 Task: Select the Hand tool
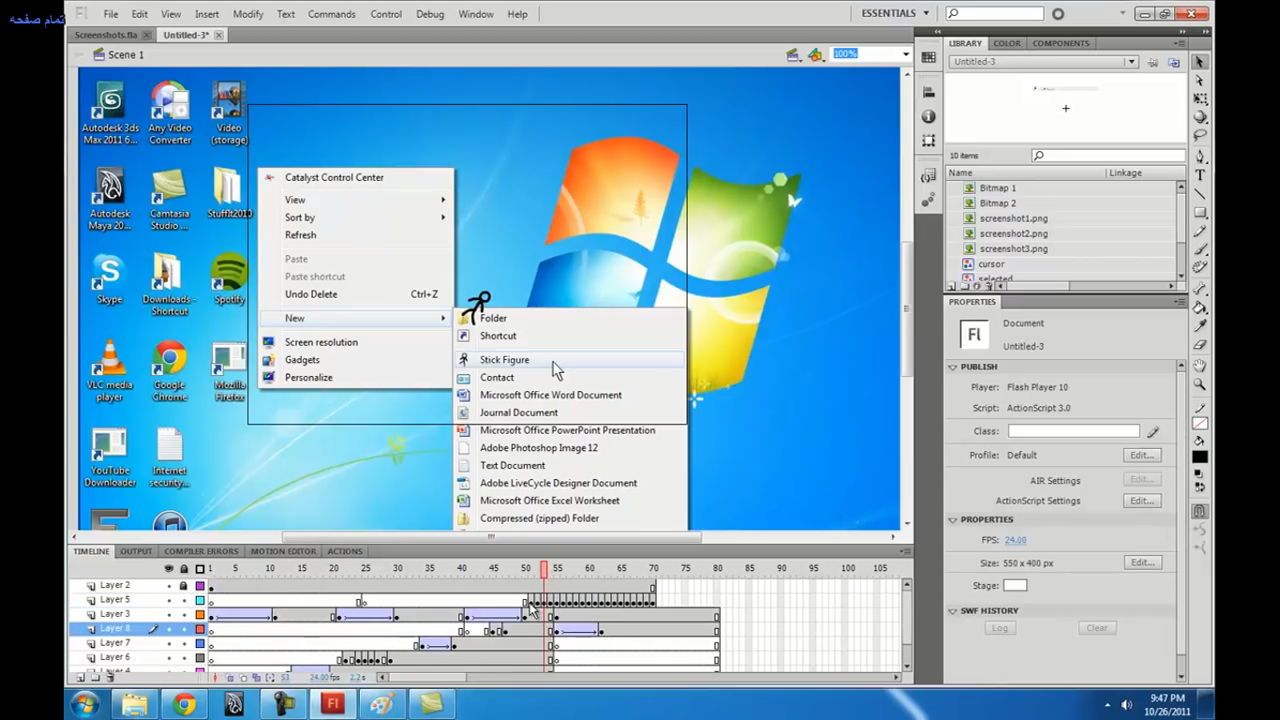pyautogui.click(x=1200, y=365)
